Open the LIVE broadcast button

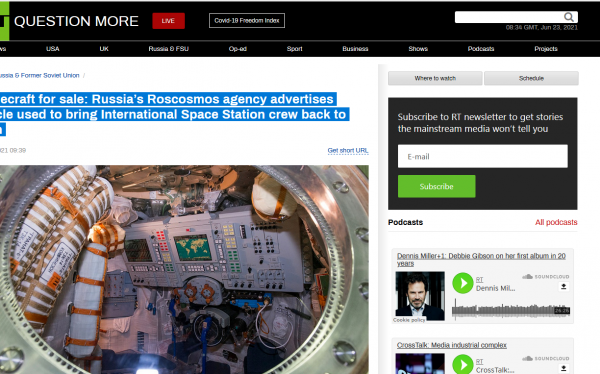coord(168,21)
